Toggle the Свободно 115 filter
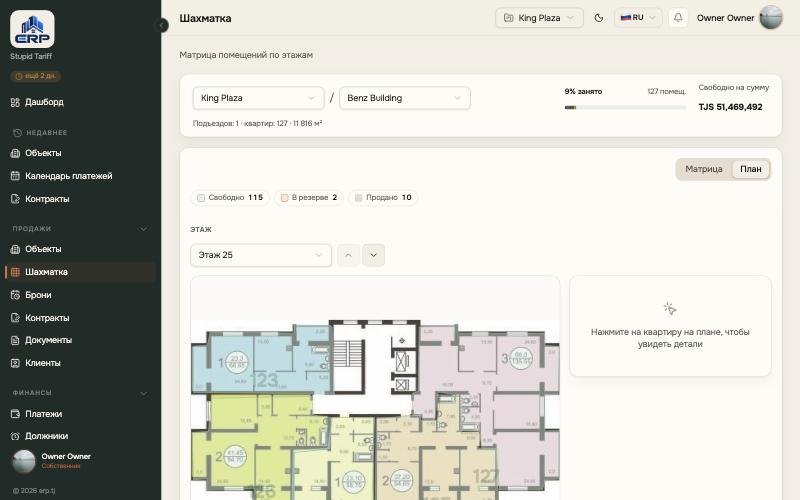The height and width of the screenshot is (500, 800). pos(230,197)
